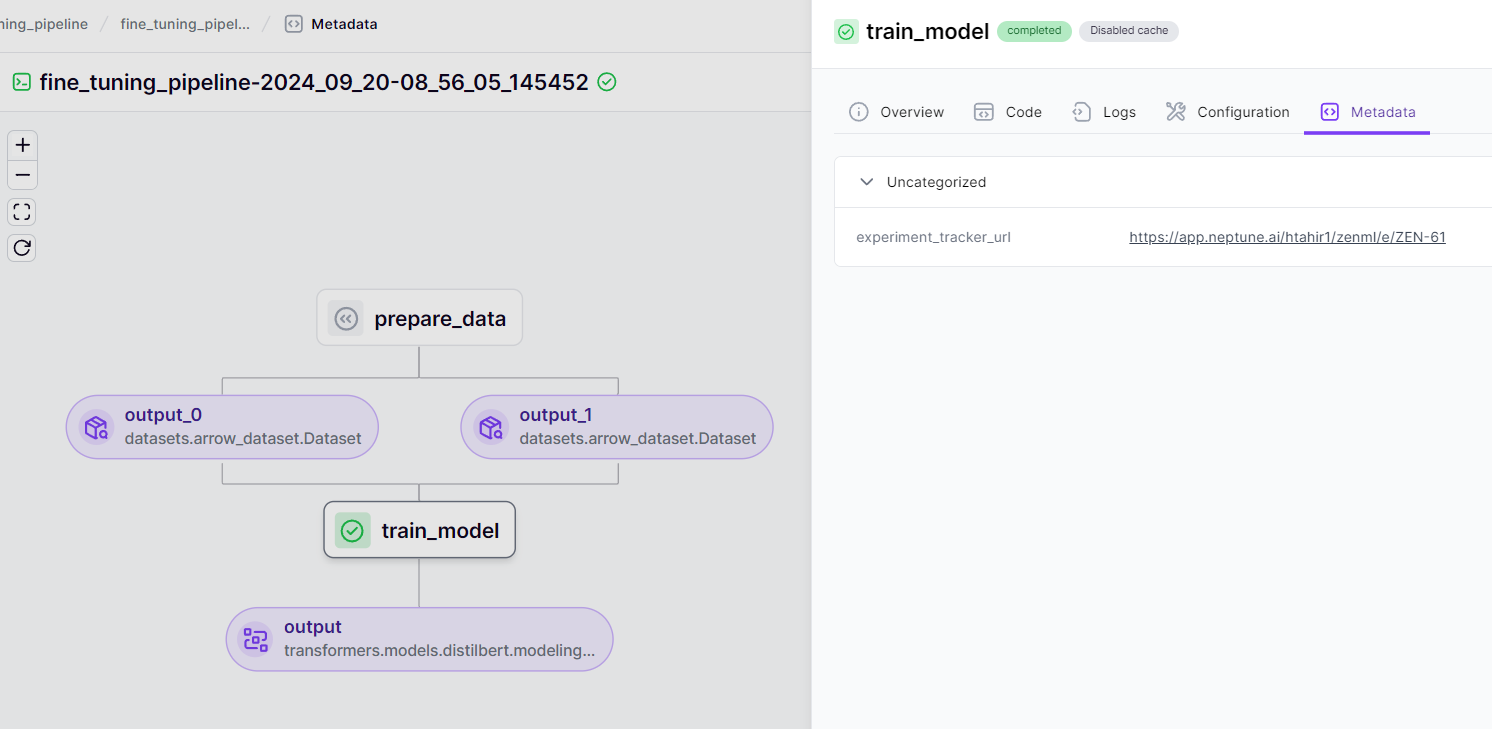Open the Configuration tab
Viewport: 1492px width, 729px height.
click(1227, 112)
